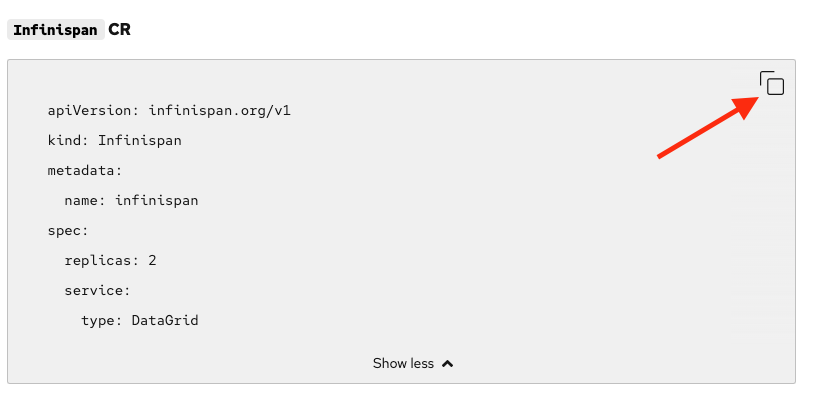Click the number 2 after replicas
Viewport: 819px width, 394px height.
(153, 260)
